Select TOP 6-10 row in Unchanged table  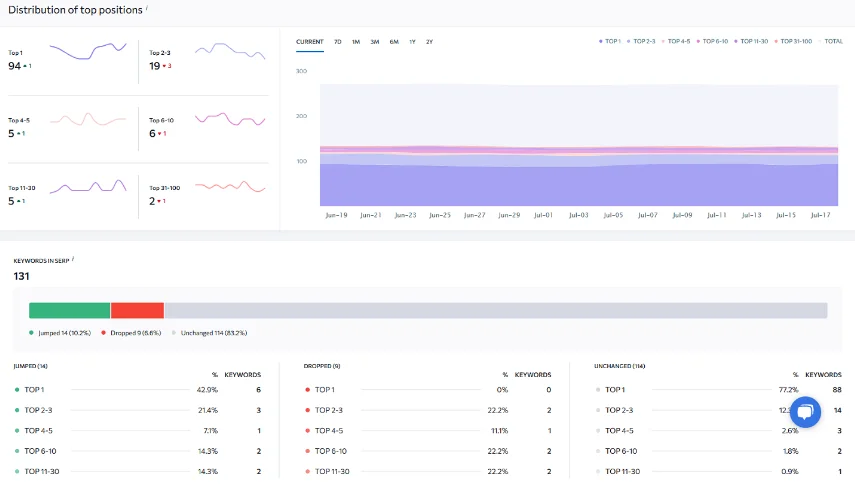(x=718, y=451)
